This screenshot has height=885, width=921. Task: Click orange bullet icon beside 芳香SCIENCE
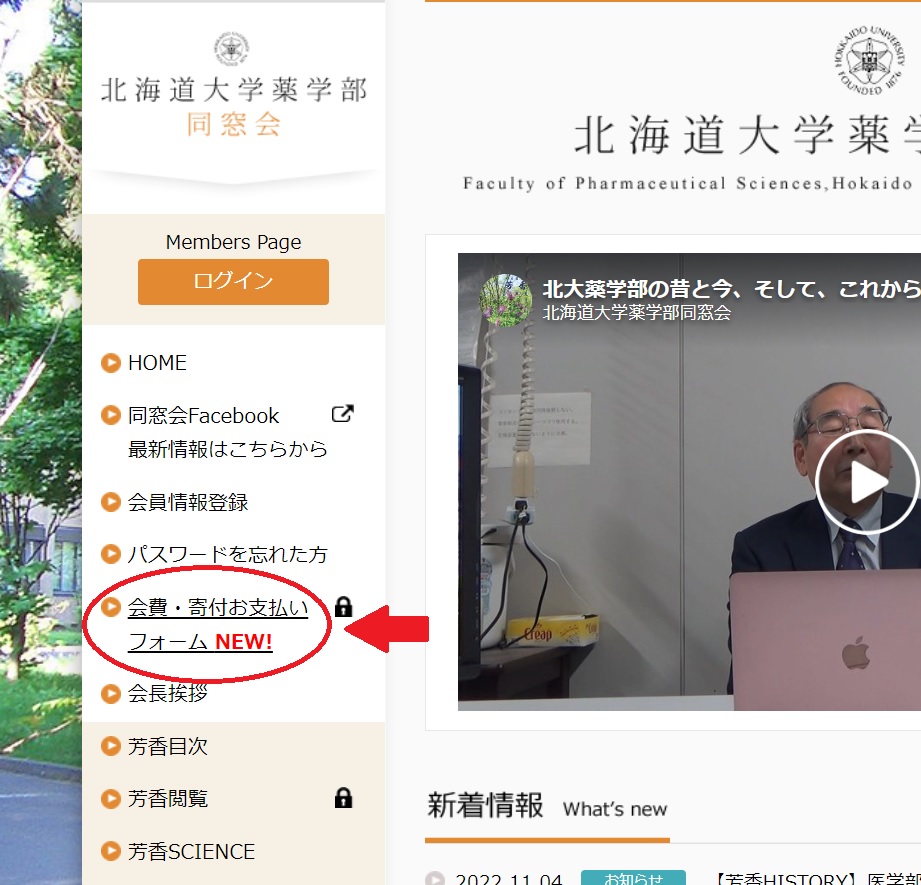[x=110, y=852]
